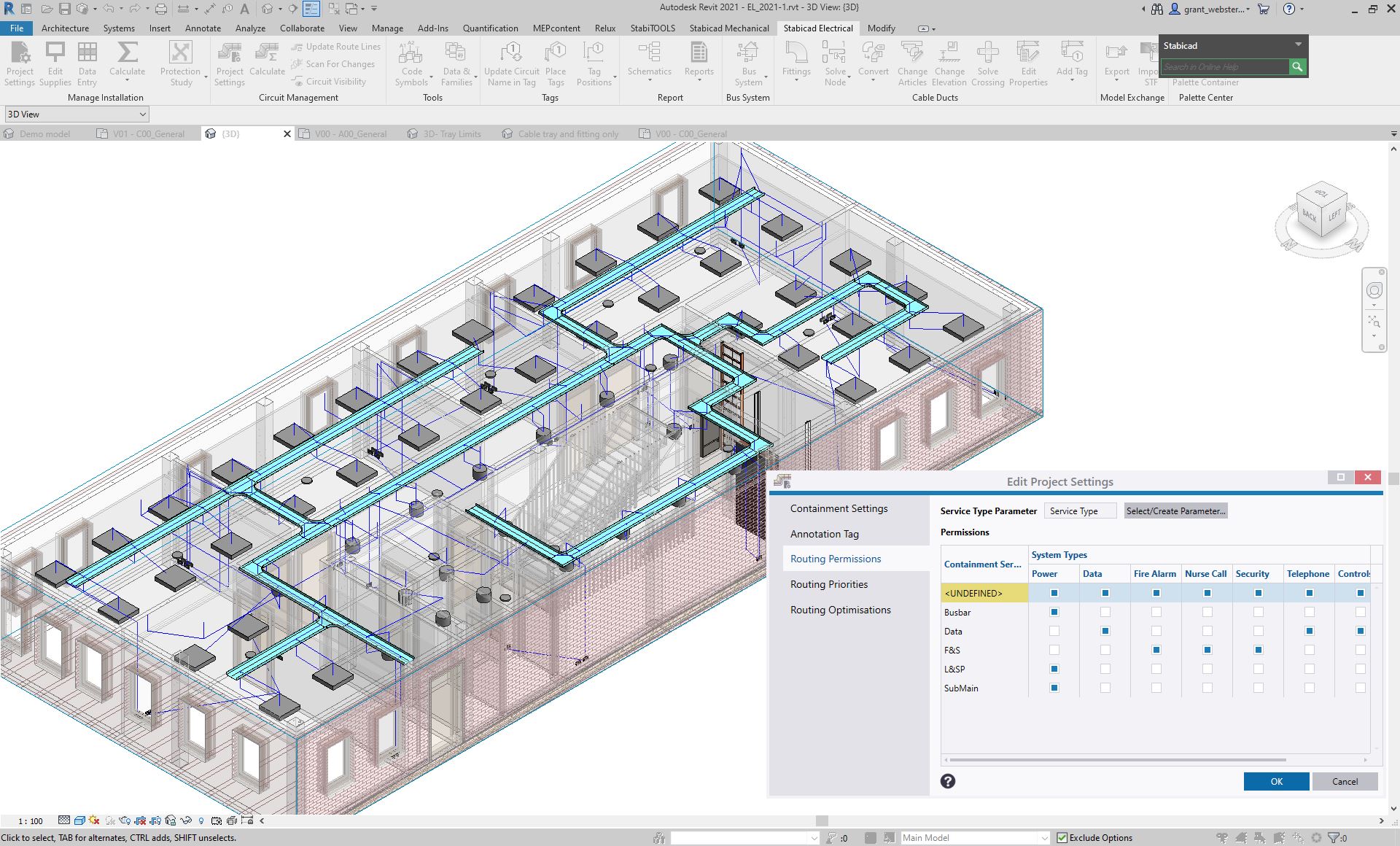The width and height of the screenshot is (1400, 846).
Task: Expand the Stabicad palette dropdown
Action: point(1298,44)
